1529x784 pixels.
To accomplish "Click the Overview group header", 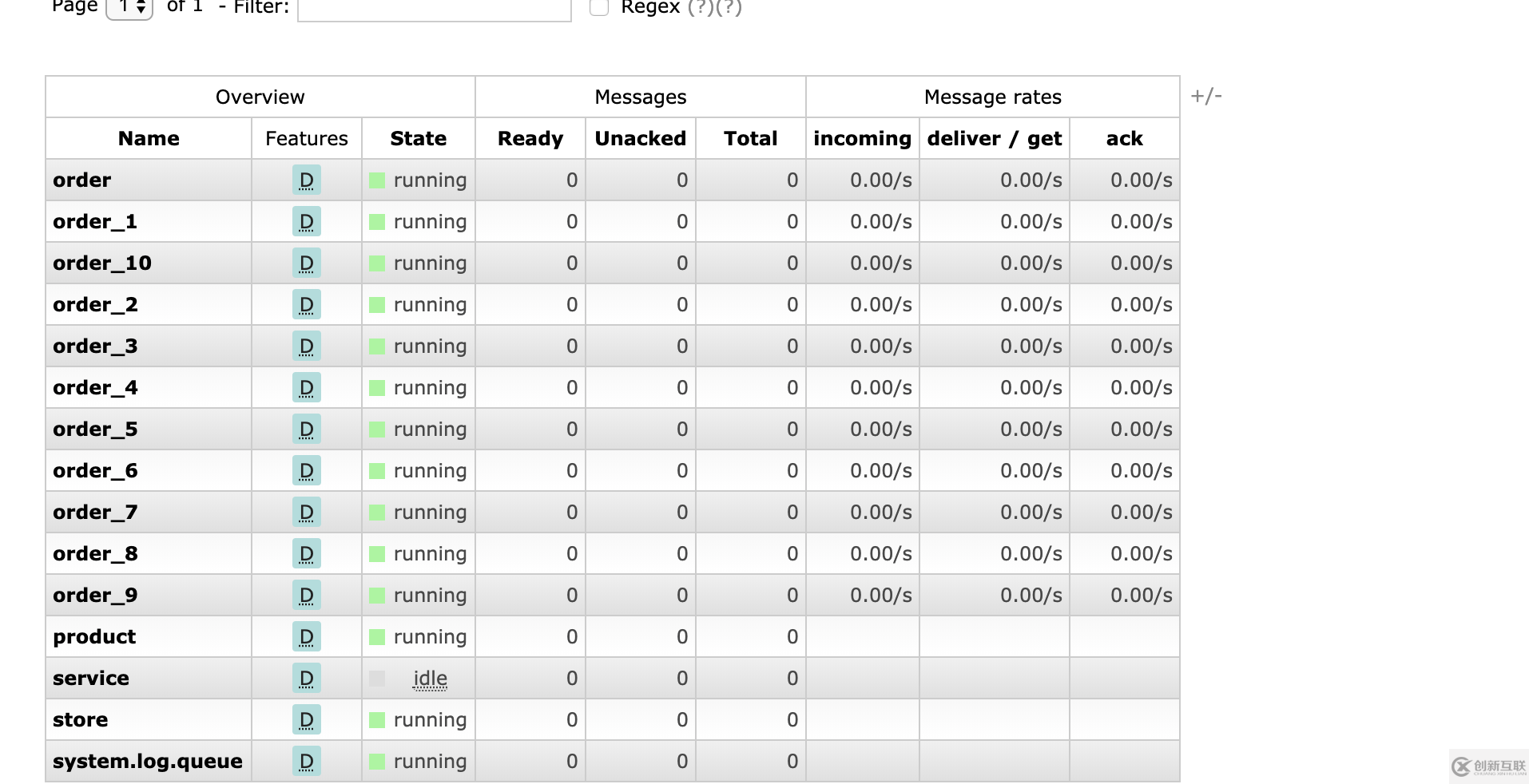I will pyautogui.click(x=260, y=97).
